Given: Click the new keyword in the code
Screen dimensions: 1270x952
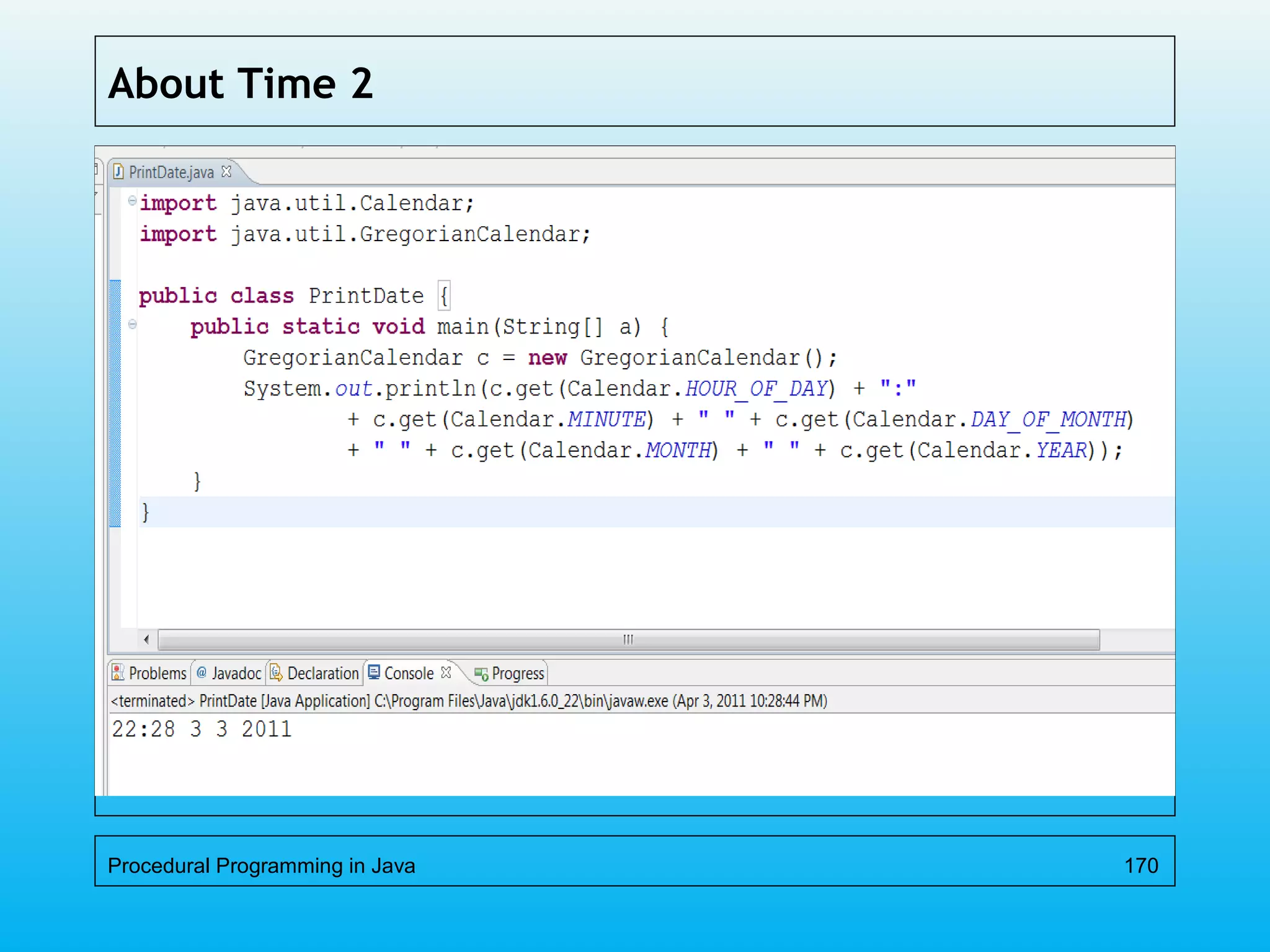Looking at the screenshot, I should (x=548, y=358).
